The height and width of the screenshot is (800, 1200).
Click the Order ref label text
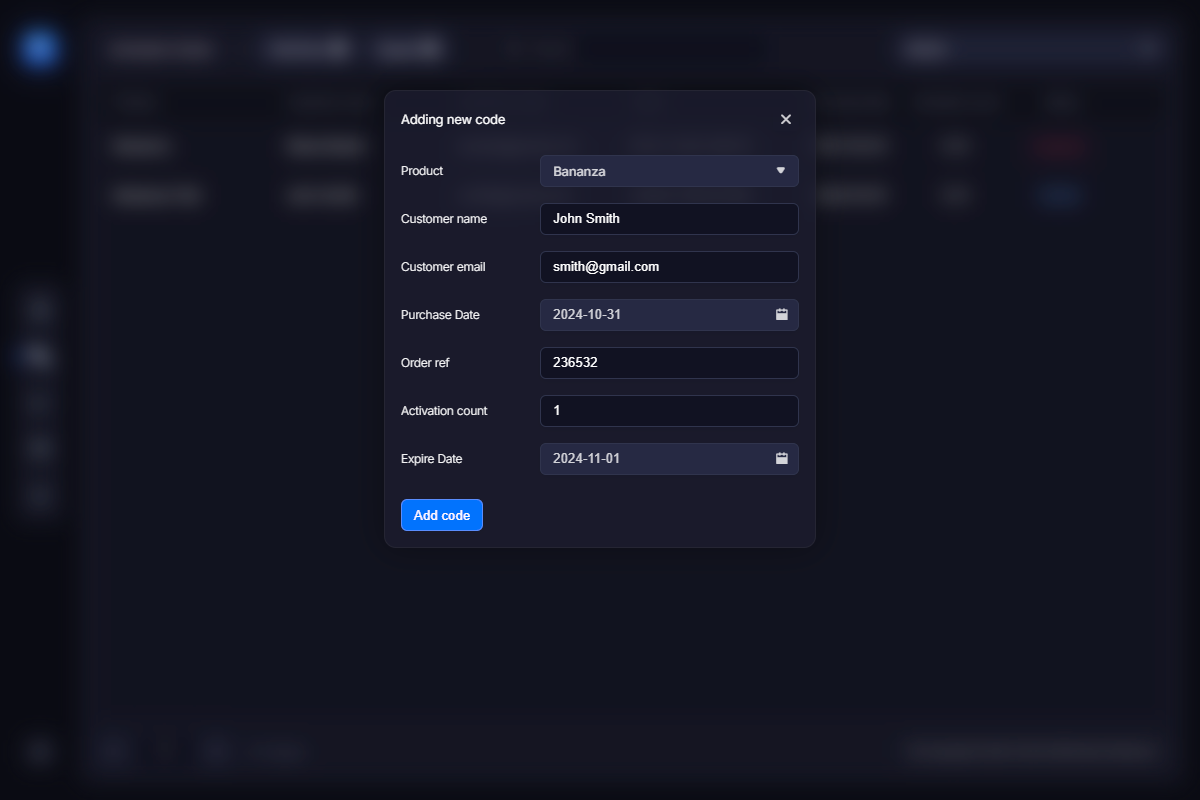click(425, 363)
